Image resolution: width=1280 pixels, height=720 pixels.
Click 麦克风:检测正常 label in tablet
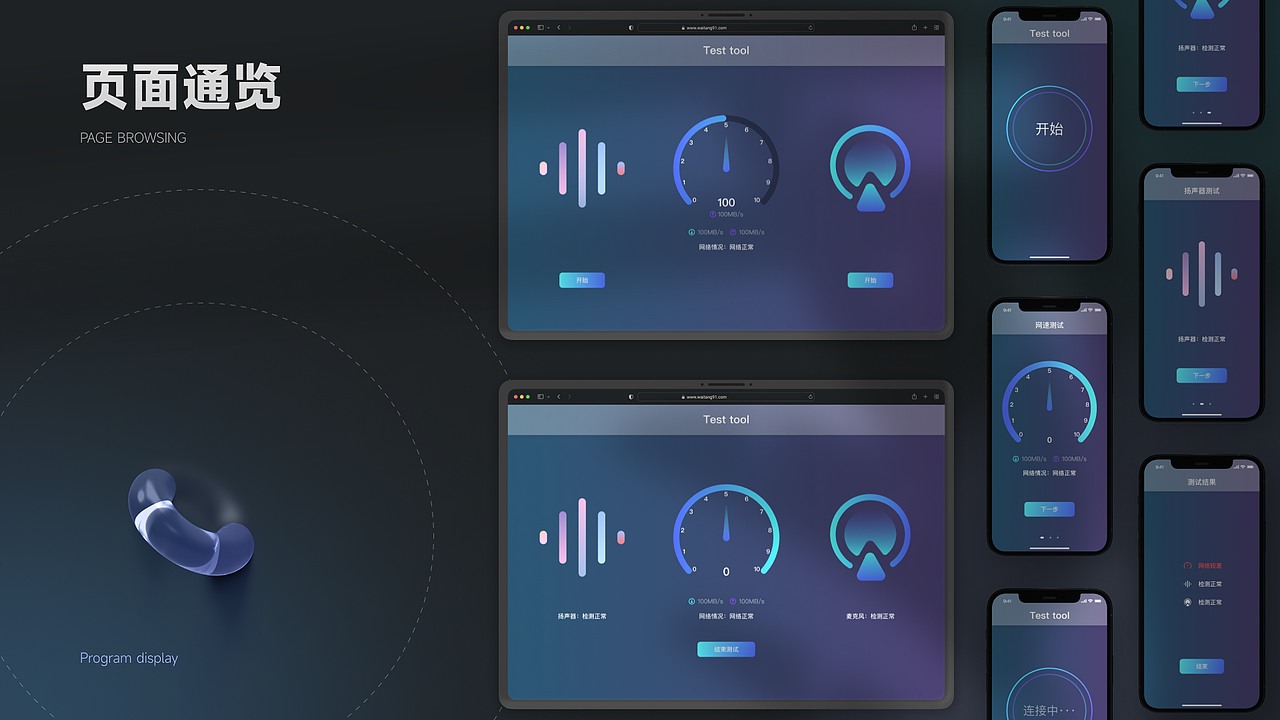[x=870, y=616]
